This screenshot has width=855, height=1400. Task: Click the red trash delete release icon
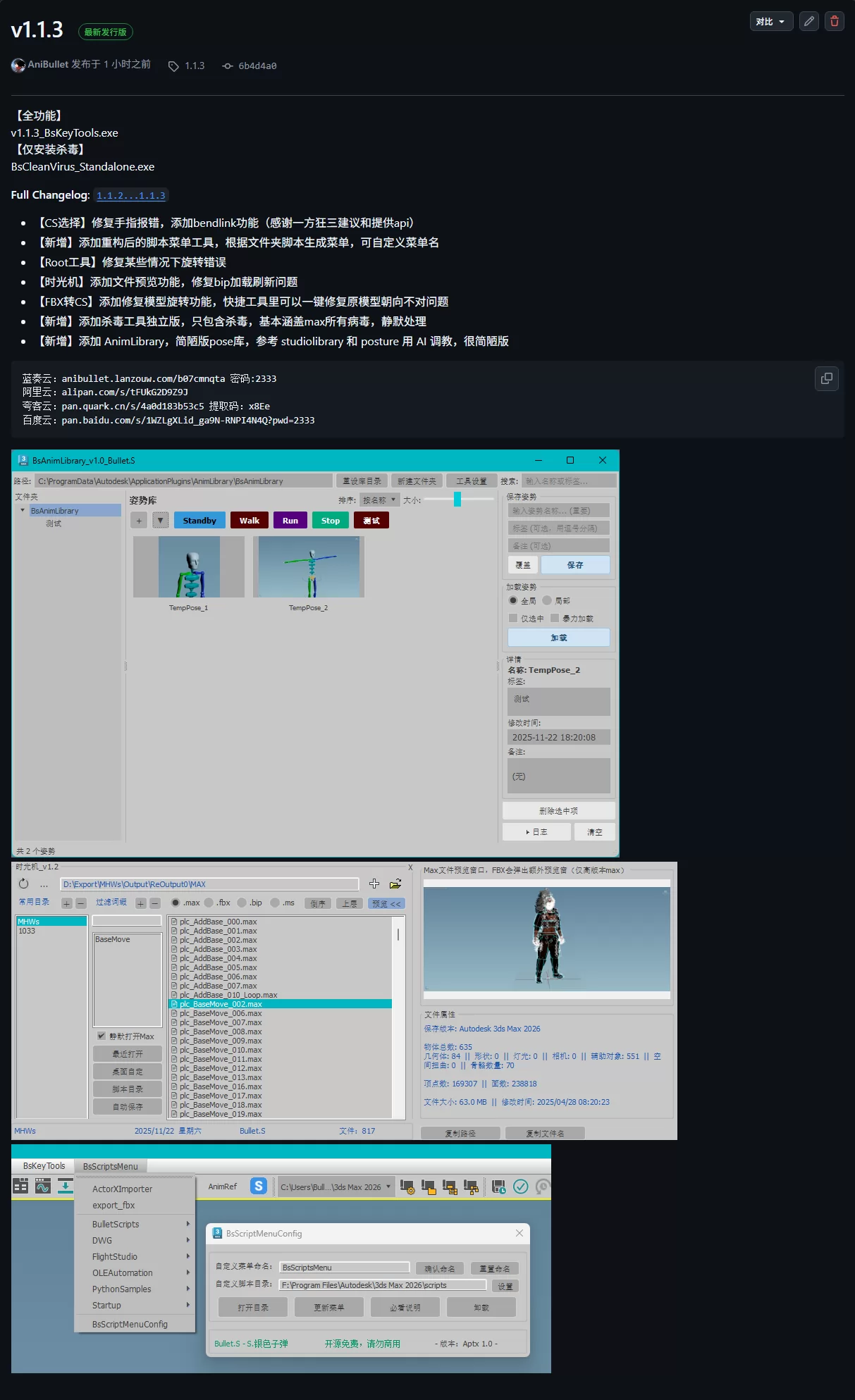[x=835, y=21]
